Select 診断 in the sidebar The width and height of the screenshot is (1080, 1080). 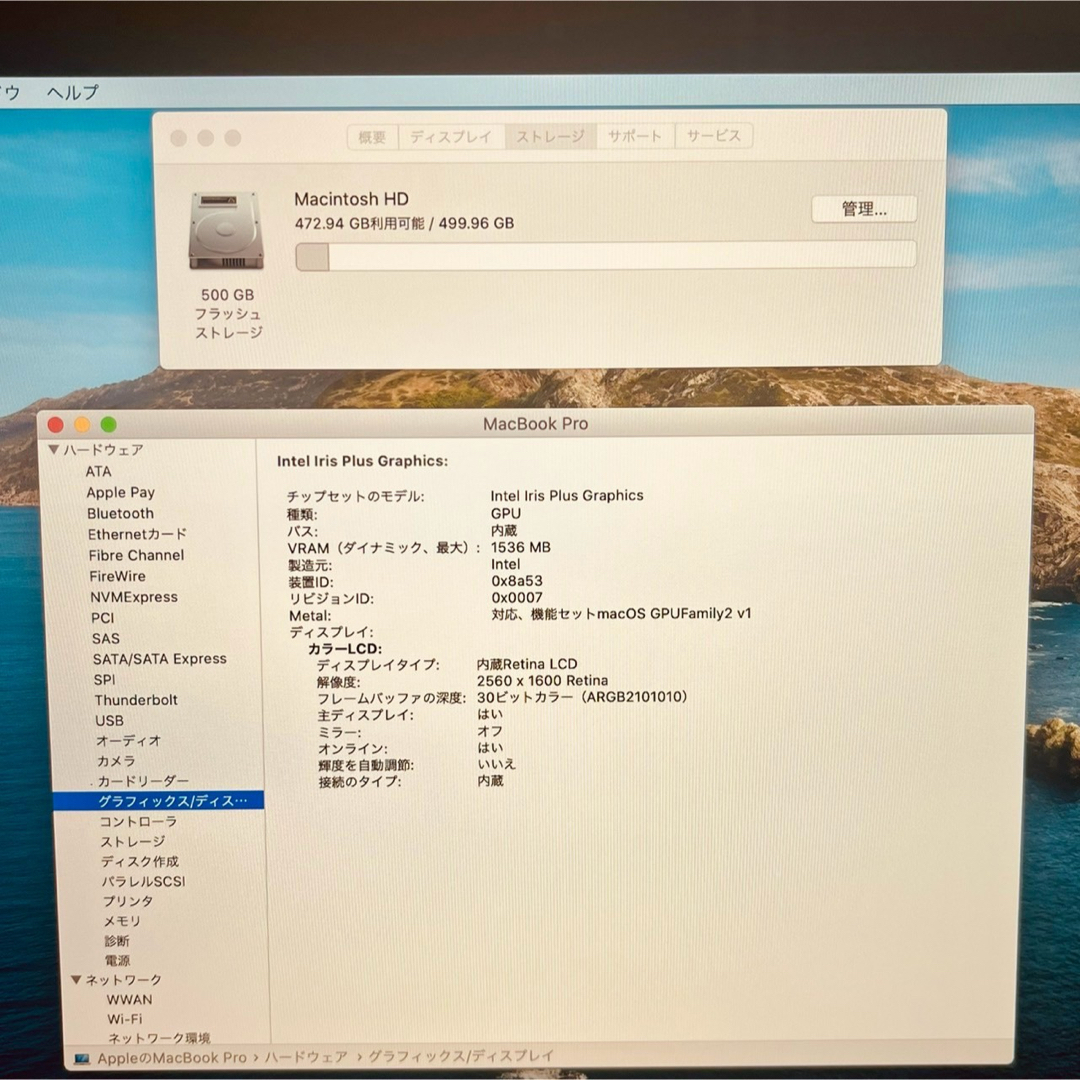(117, 941)
